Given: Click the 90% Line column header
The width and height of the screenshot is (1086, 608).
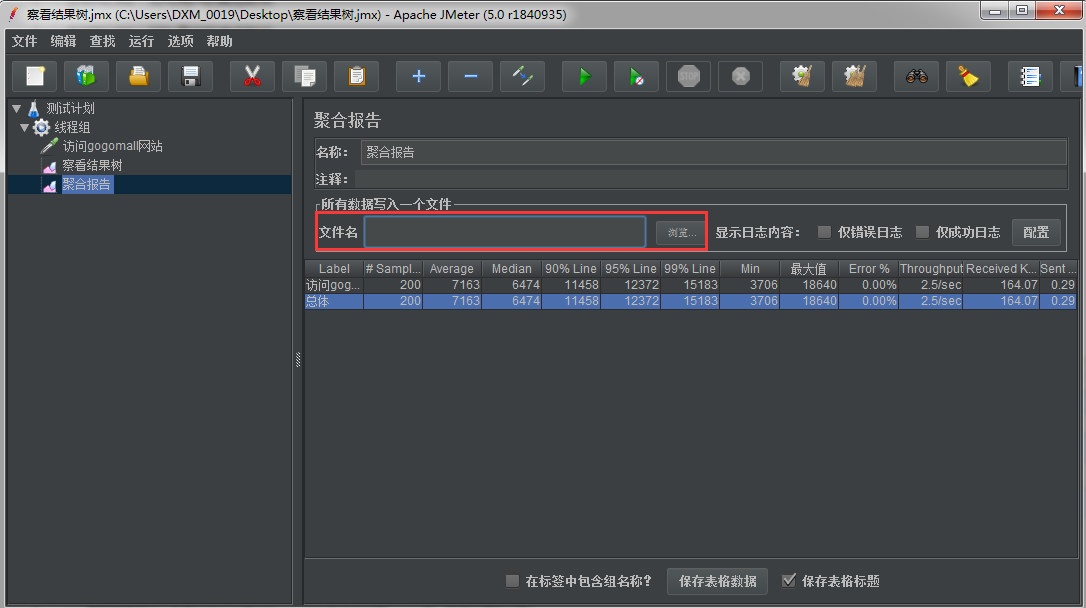Looking at the screenshot, I should click(x=571, y=269).
